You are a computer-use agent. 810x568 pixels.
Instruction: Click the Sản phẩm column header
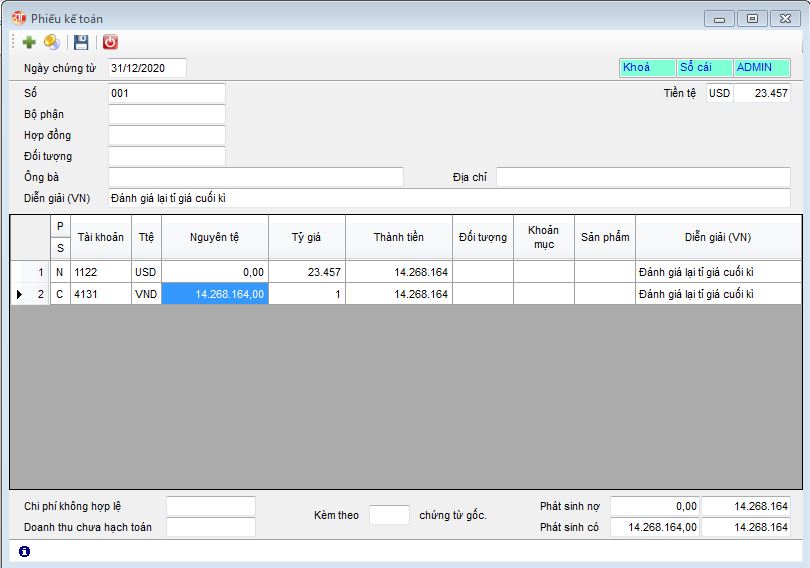(605, 238)
